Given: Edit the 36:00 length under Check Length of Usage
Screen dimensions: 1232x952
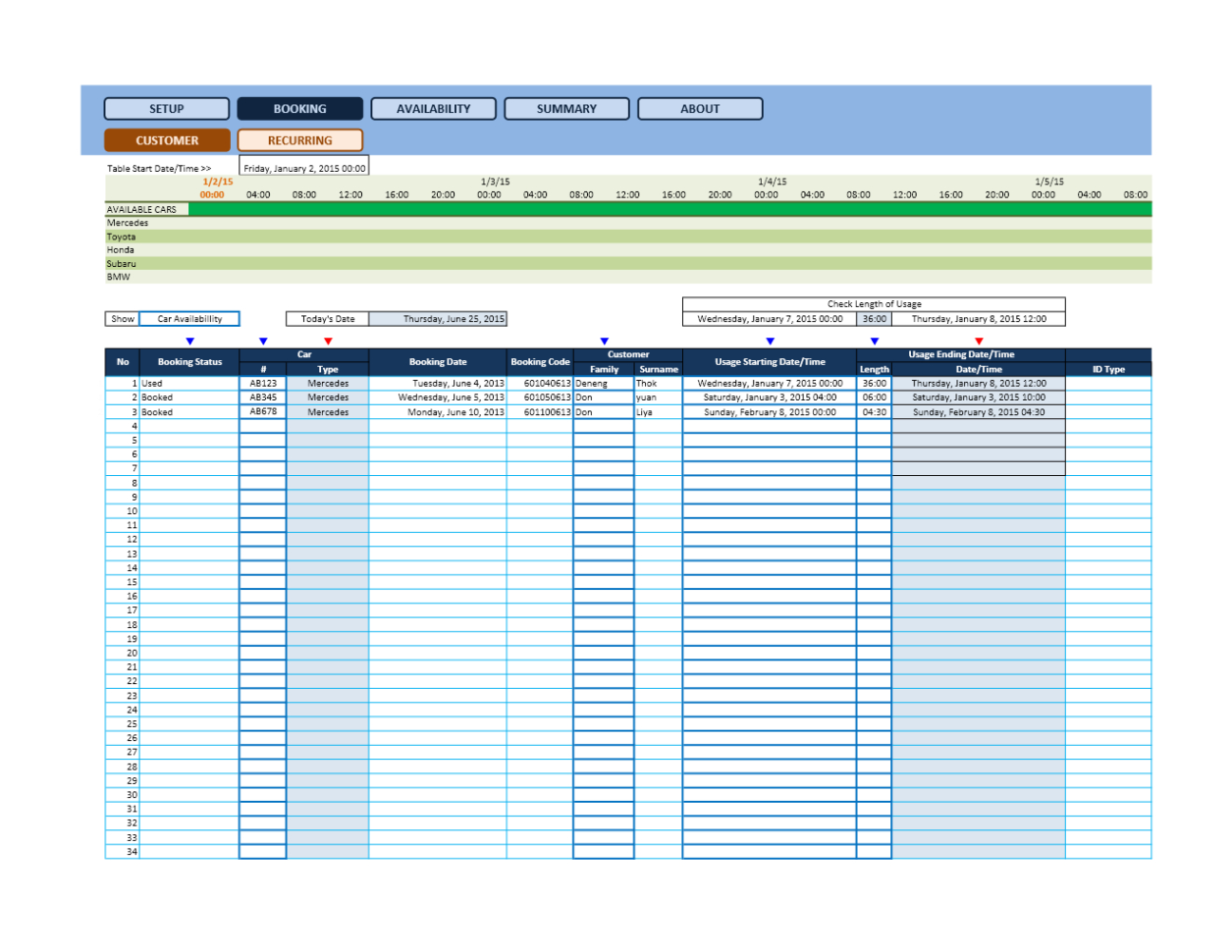Looking at the screenshot, I should tap(873, 318).
